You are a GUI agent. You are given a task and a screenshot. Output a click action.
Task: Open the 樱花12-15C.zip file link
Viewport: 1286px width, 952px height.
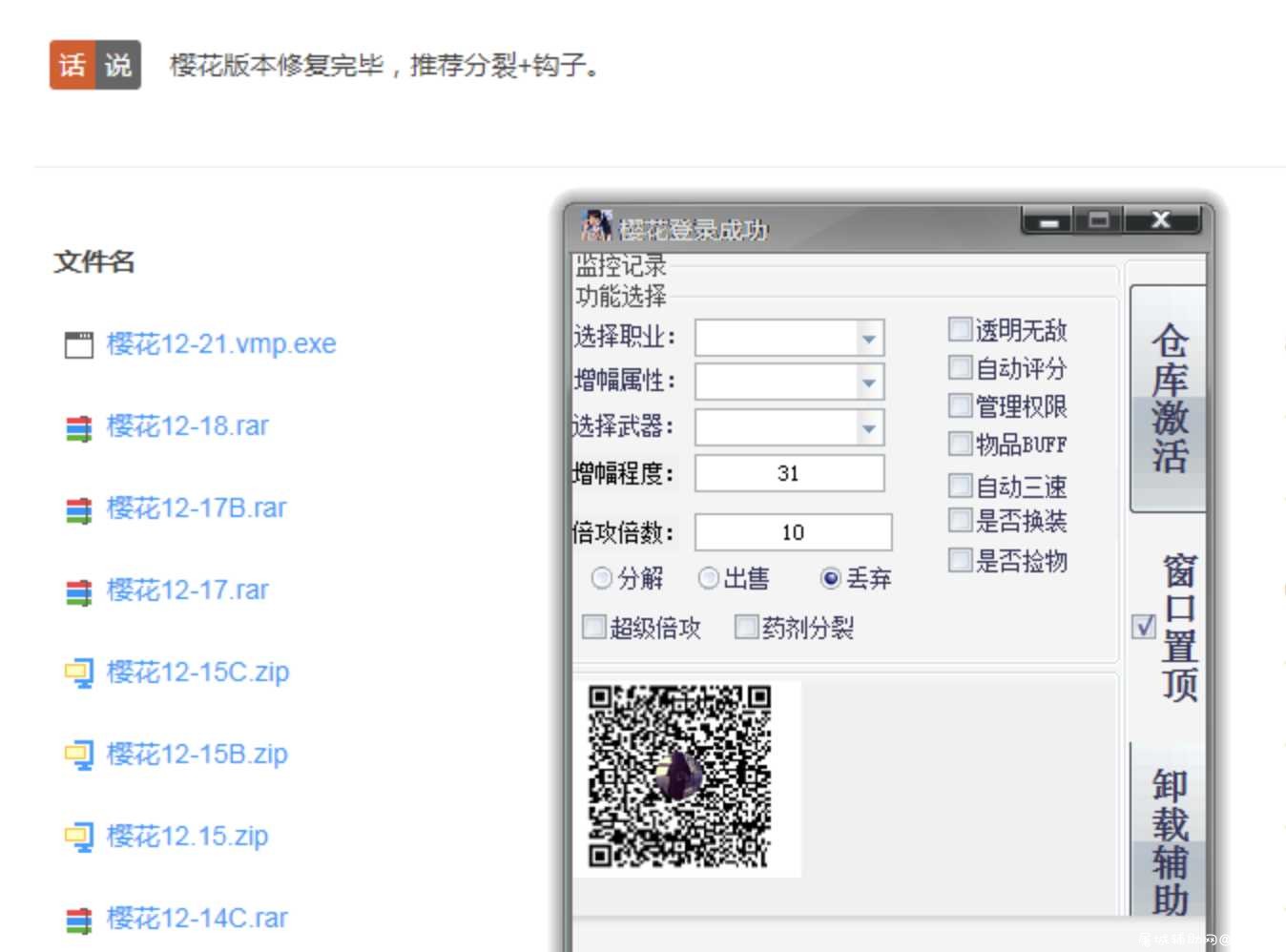click(198, 672)
